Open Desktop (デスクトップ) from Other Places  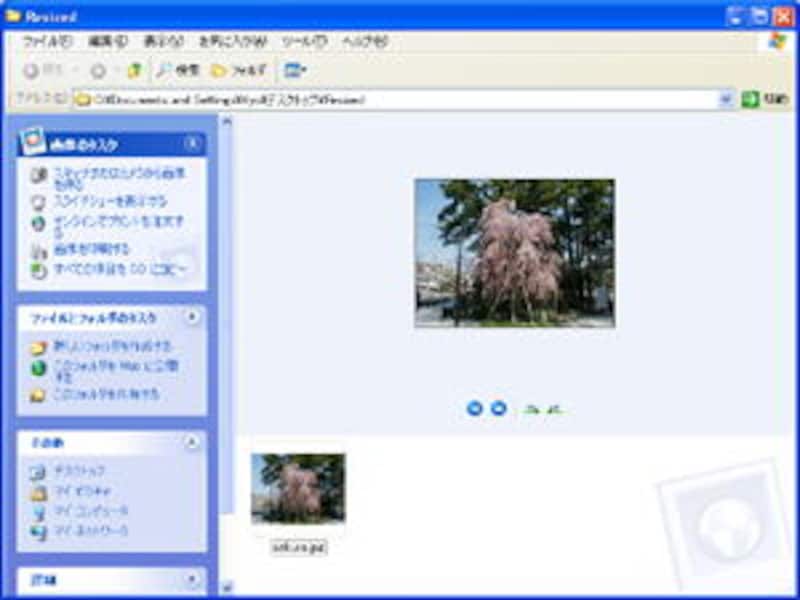(78, 471)
